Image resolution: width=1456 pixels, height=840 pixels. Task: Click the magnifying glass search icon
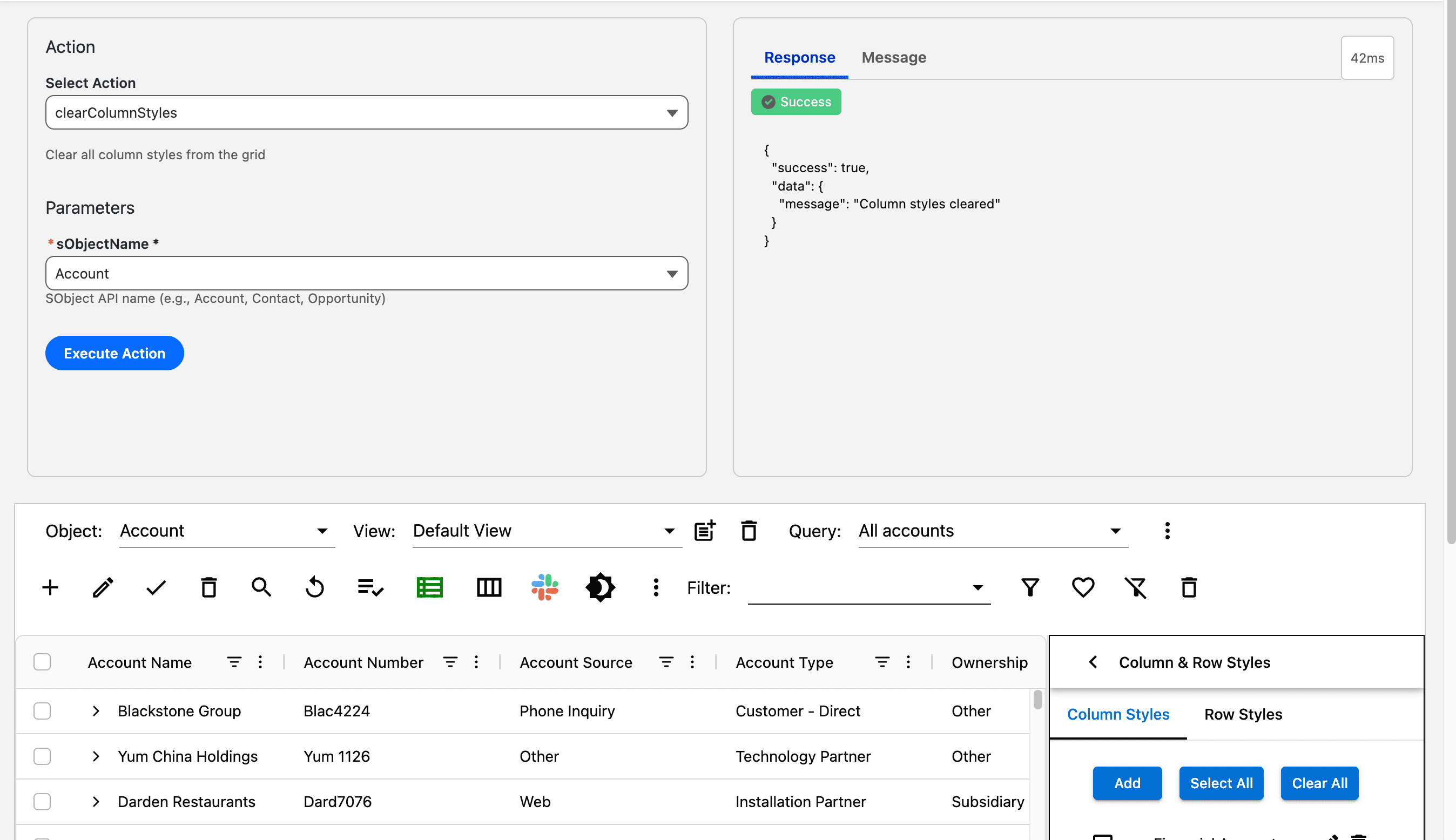pos(261,587)
